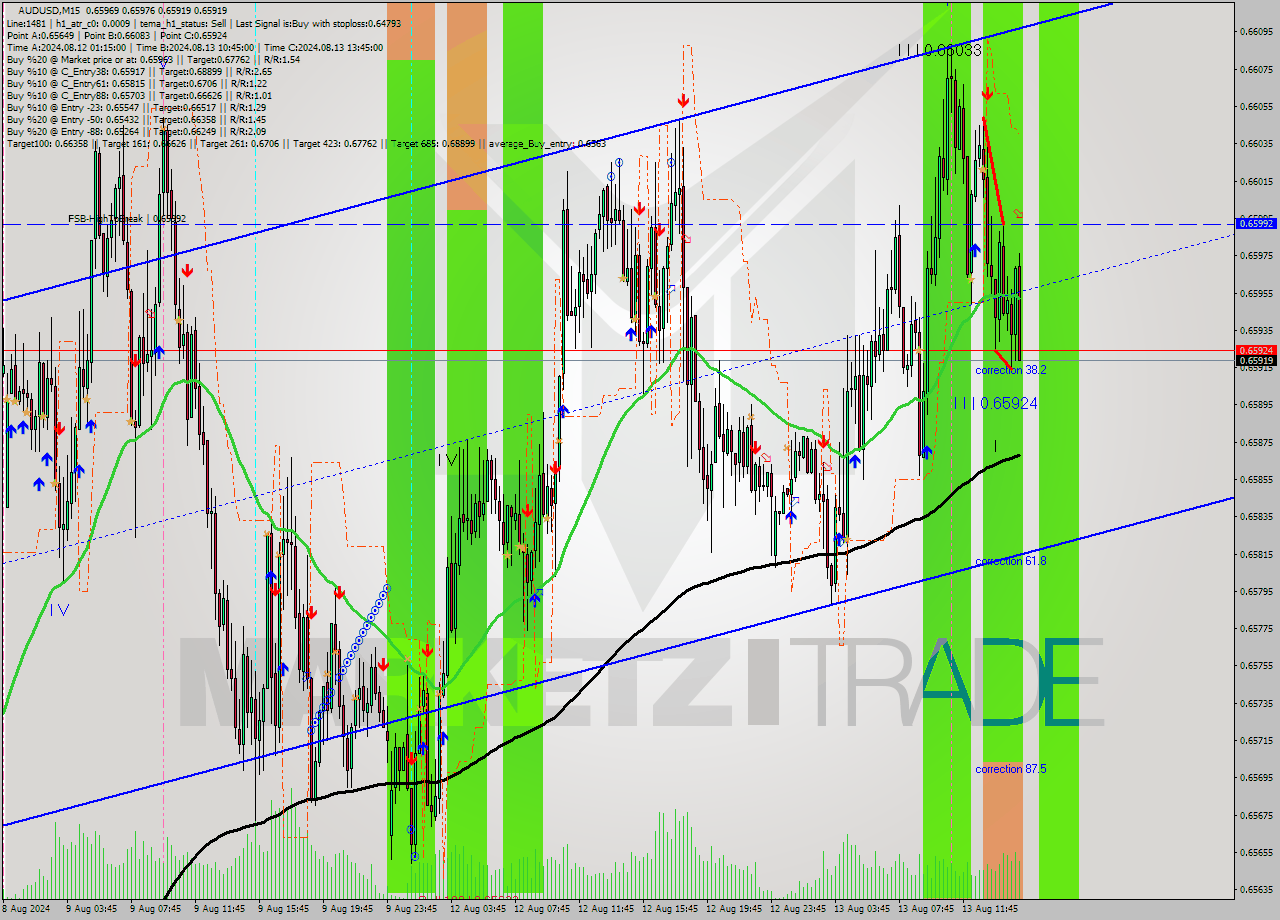Click the '12 Aug 07:45' time axis label
The image size is (1280, 920).
point(543,909)
